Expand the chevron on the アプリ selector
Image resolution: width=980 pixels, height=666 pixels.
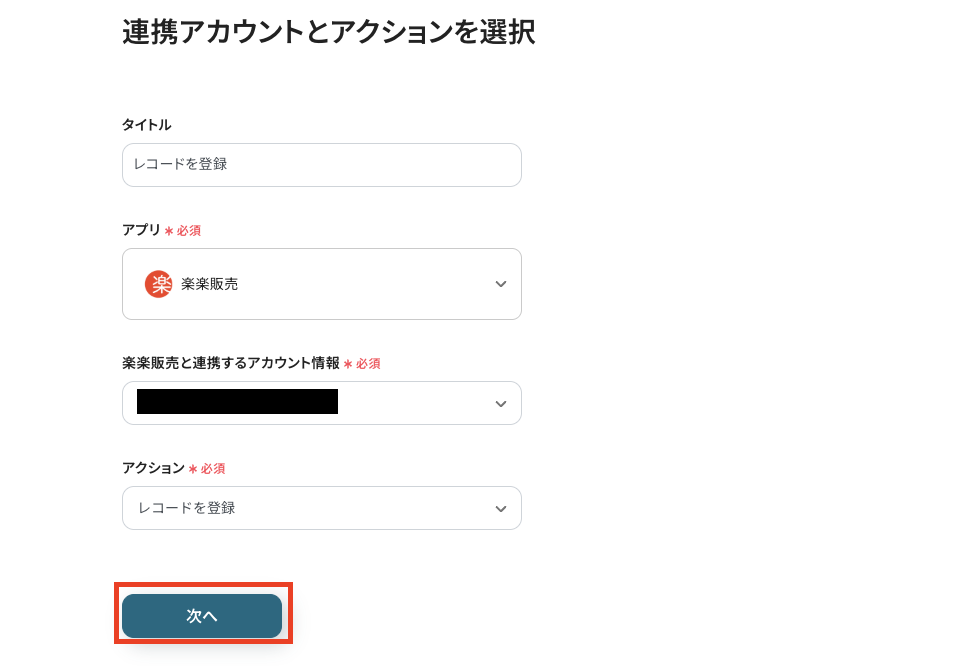coord(501,284)
